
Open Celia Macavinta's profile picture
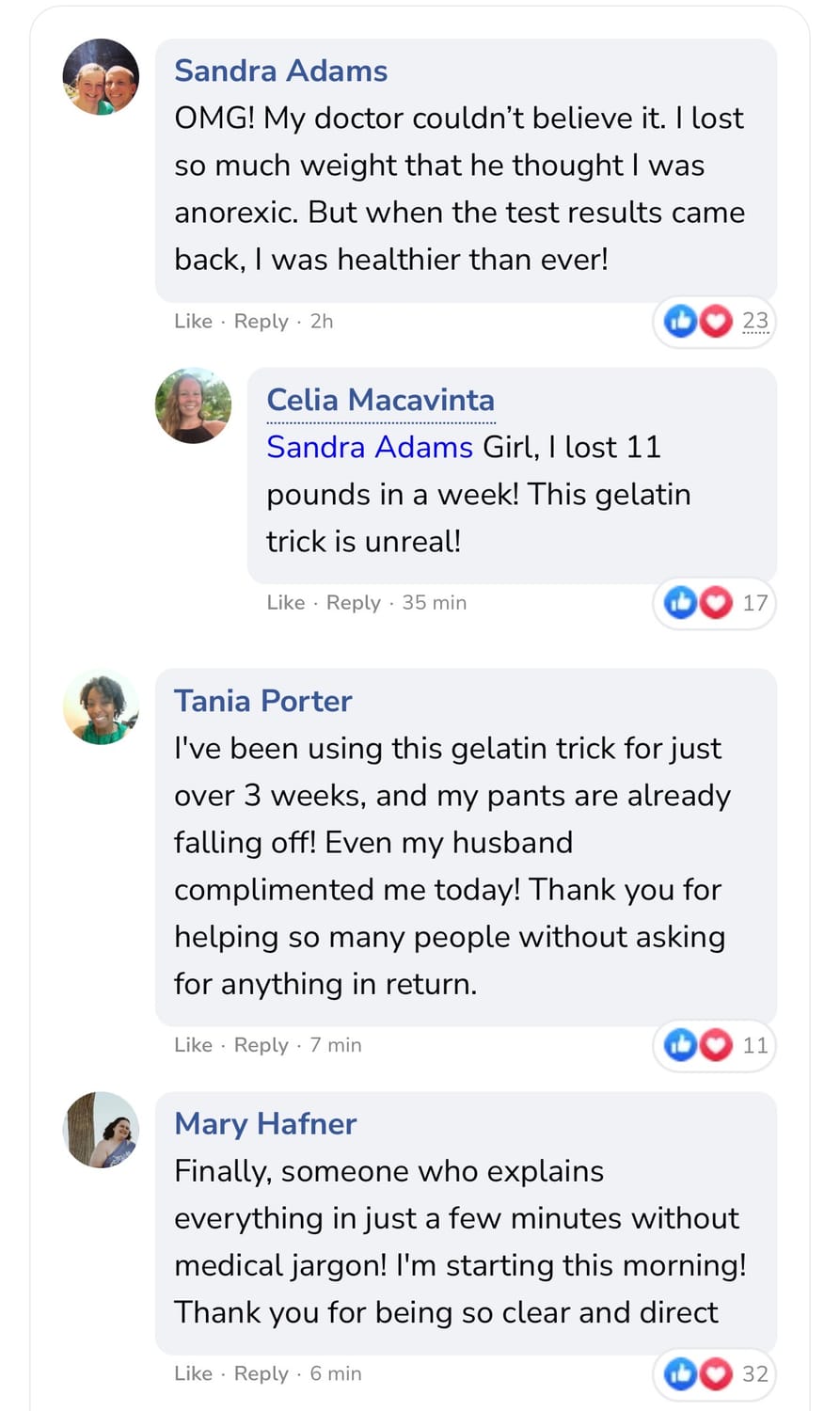(193, 405)
